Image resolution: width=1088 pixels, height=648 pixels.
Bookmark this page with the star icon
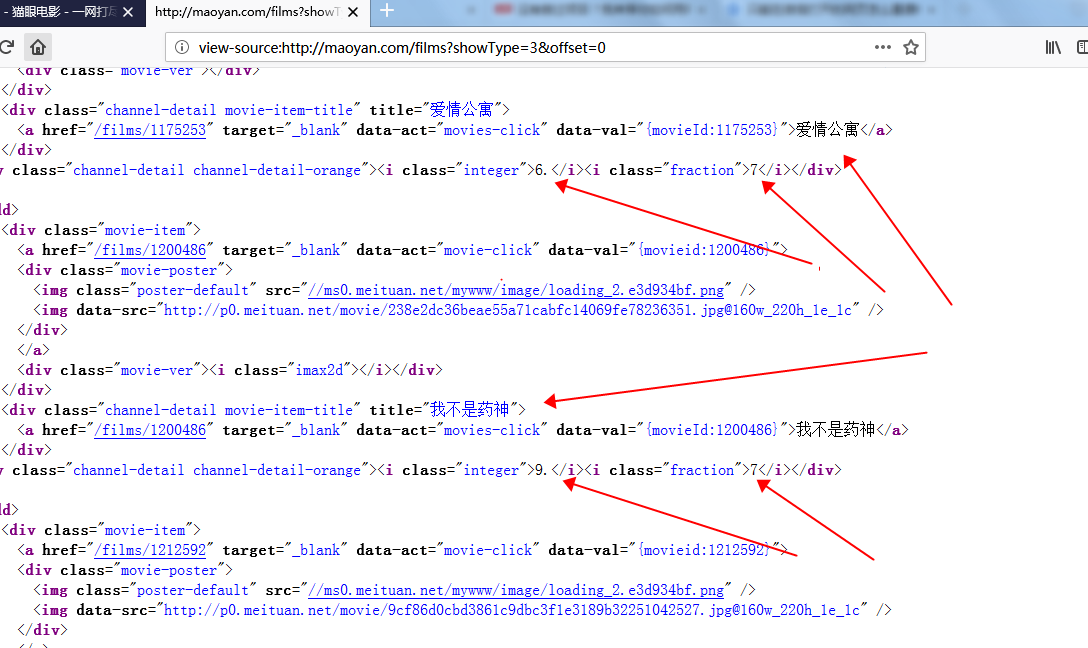pos(911,47)
